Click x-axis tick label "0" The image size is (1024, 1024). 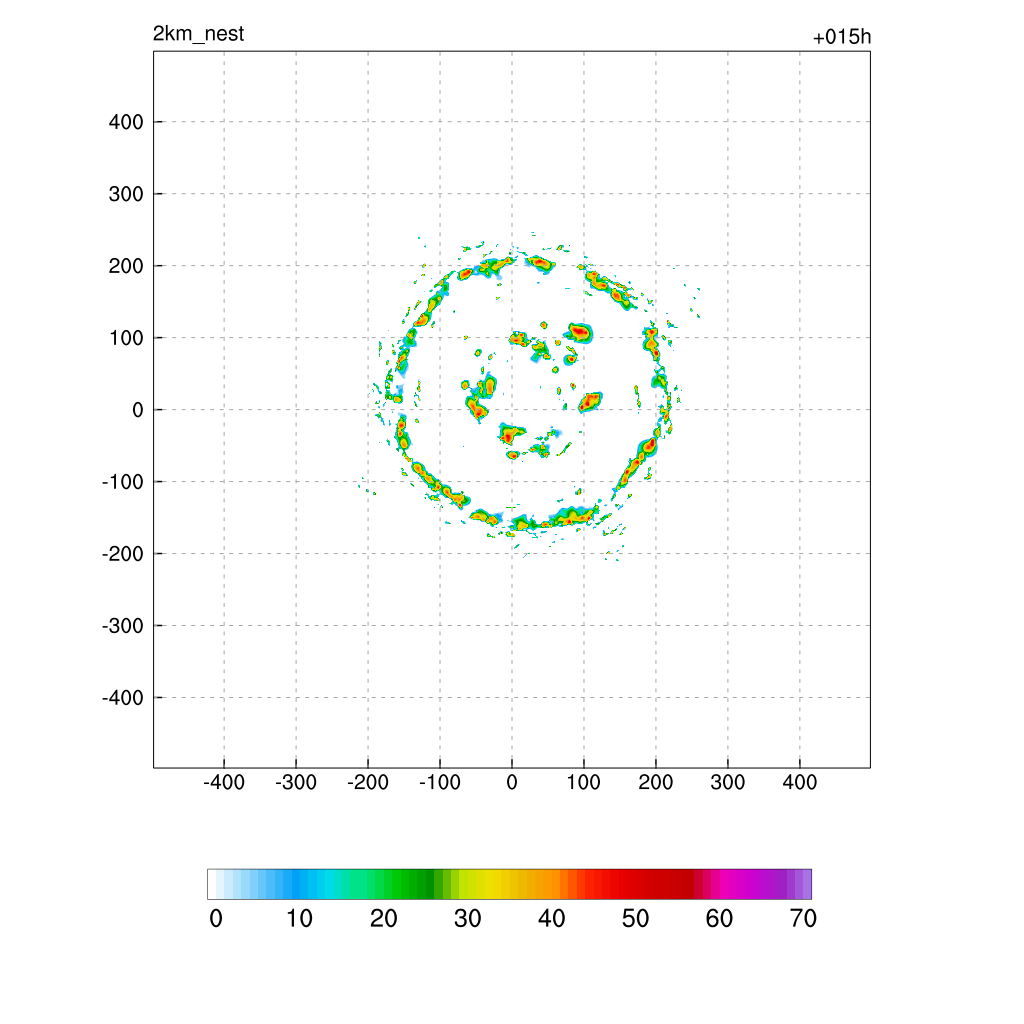tap(512, 782)
